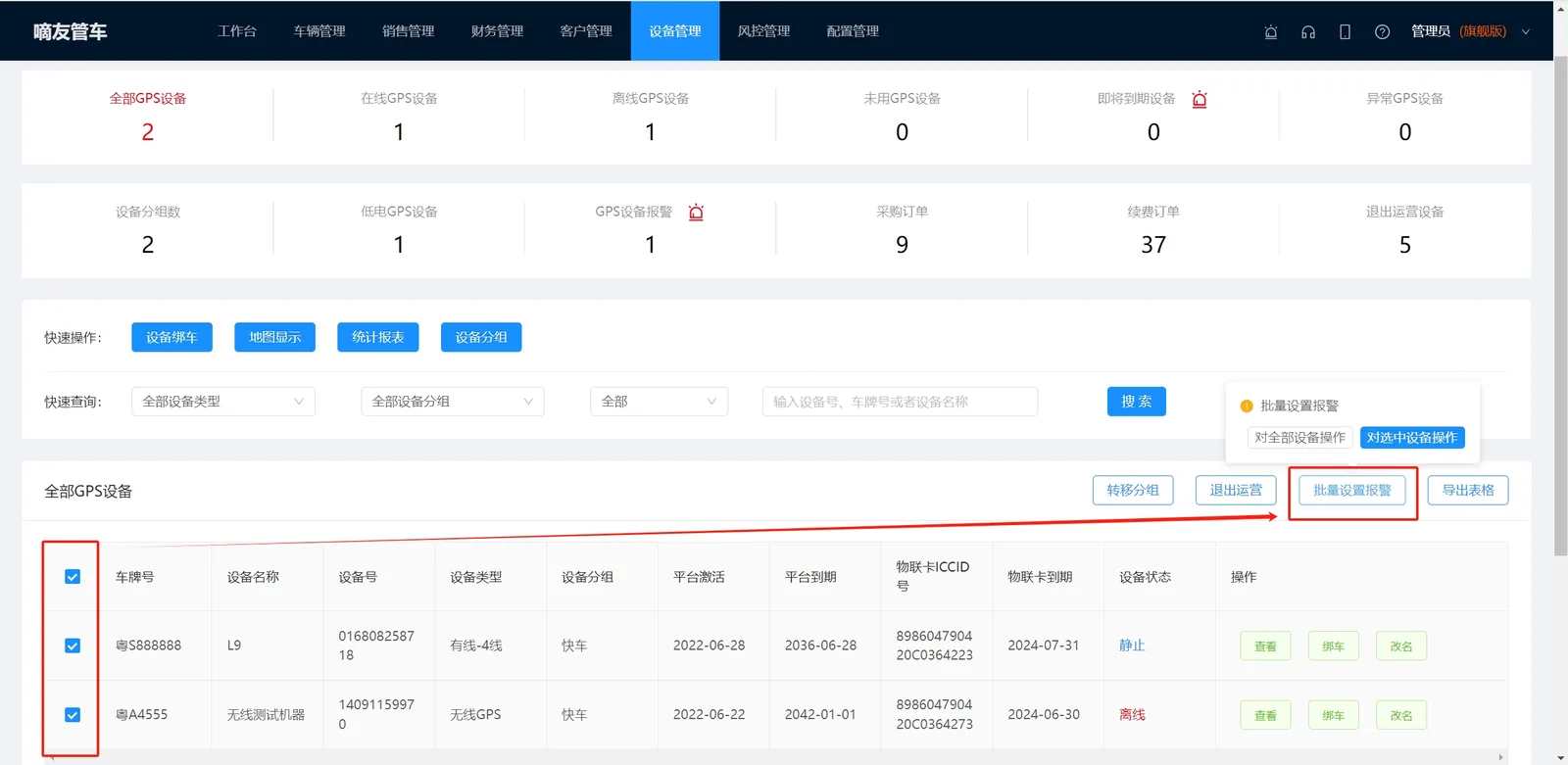
Task: Open the 全部 status dropdown
Action: point(659,402)
